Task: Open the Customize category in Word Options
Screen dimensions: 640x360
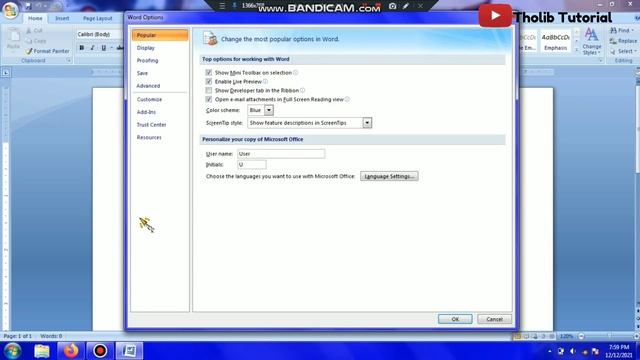Action: pos(160,99)
